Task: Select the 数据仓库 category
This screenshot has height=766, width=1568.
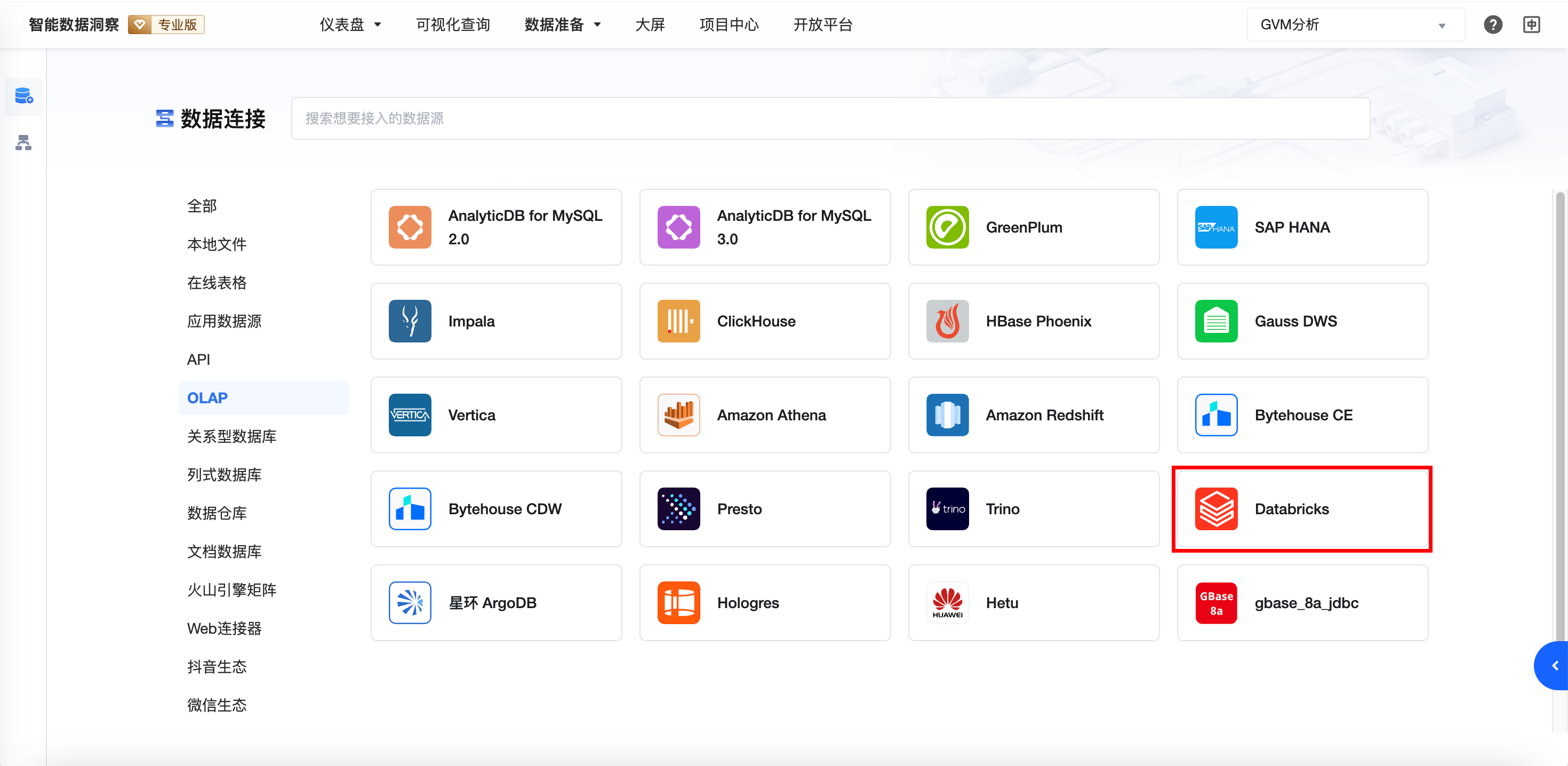Action: [x=217, y=513]
